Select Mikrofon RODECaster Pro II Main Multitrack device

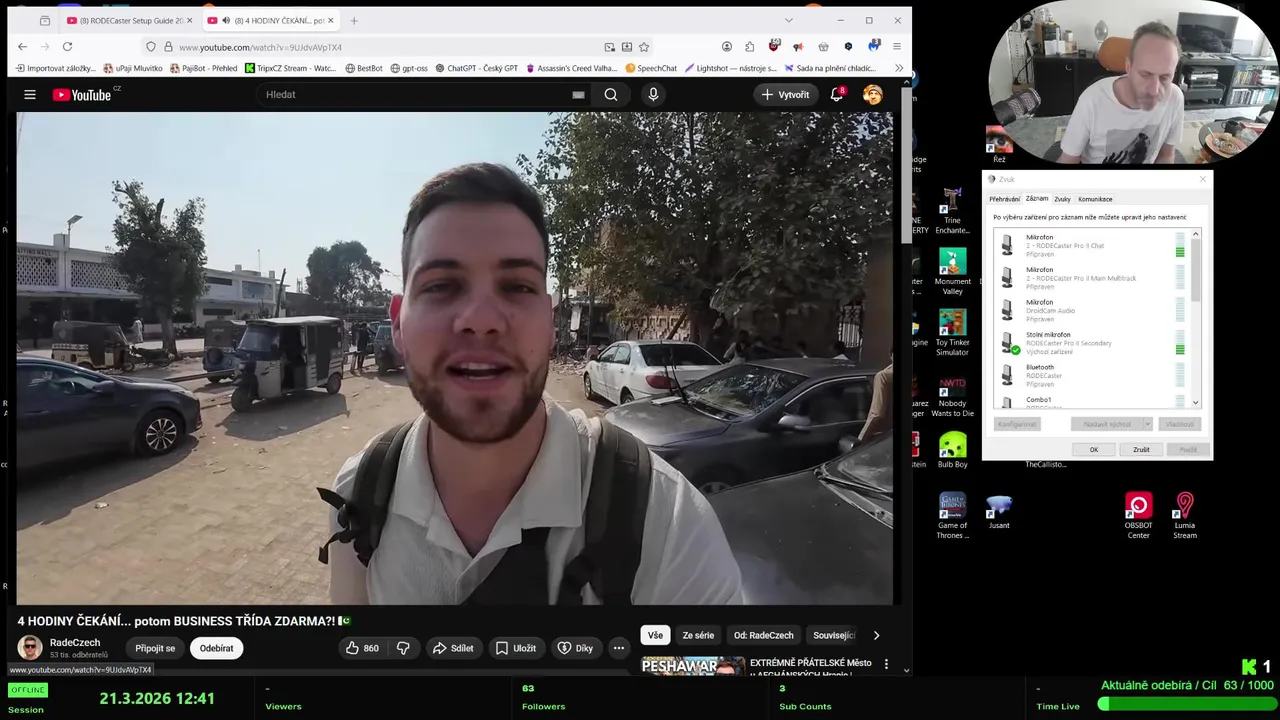point(1091,278)
